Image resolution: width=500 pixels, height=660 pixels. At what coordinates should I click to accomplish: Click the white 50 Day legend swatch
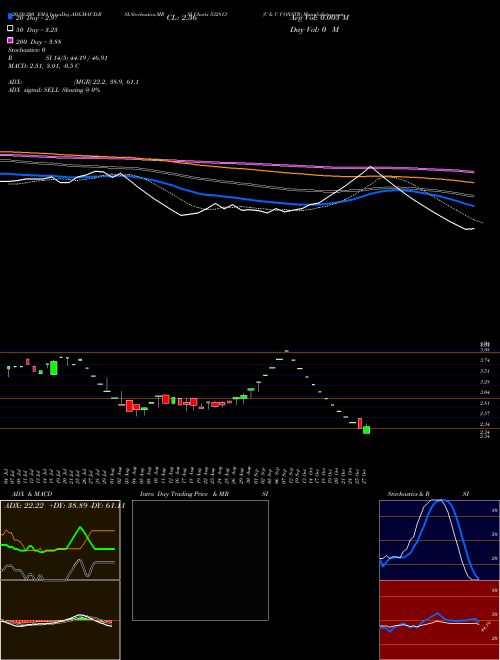10,29
